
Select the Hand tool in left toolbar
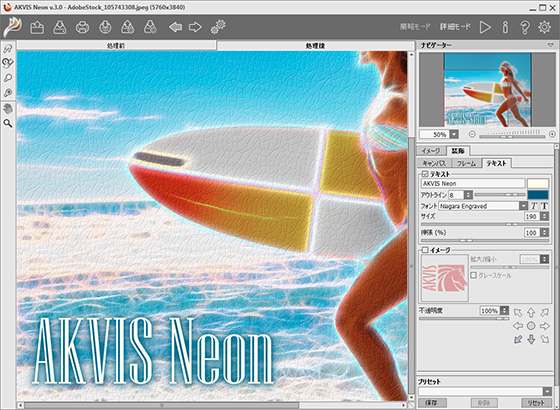click(x=8, y=108)
